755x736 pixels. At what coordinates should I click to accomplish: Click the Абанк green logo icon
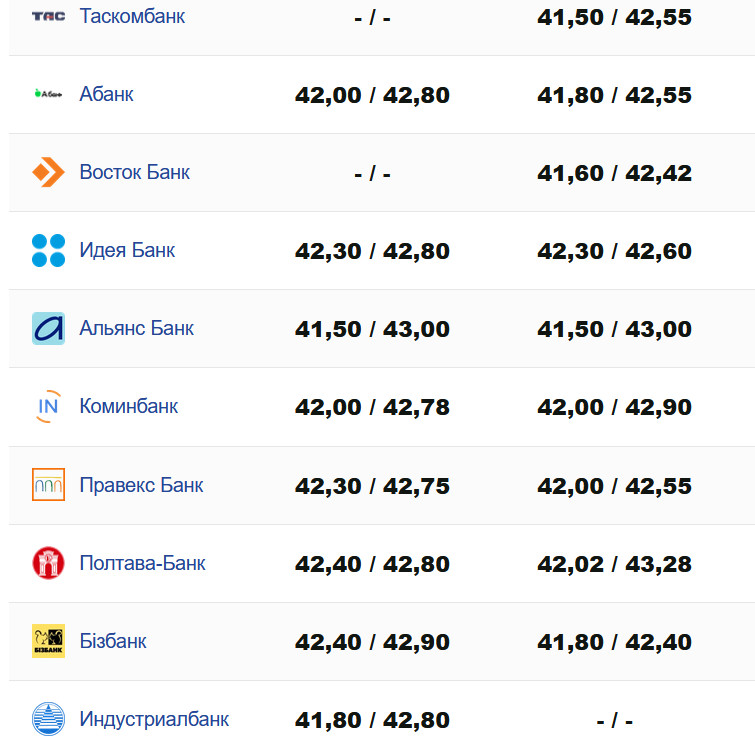pyautogui.click(x=48, y=94)
